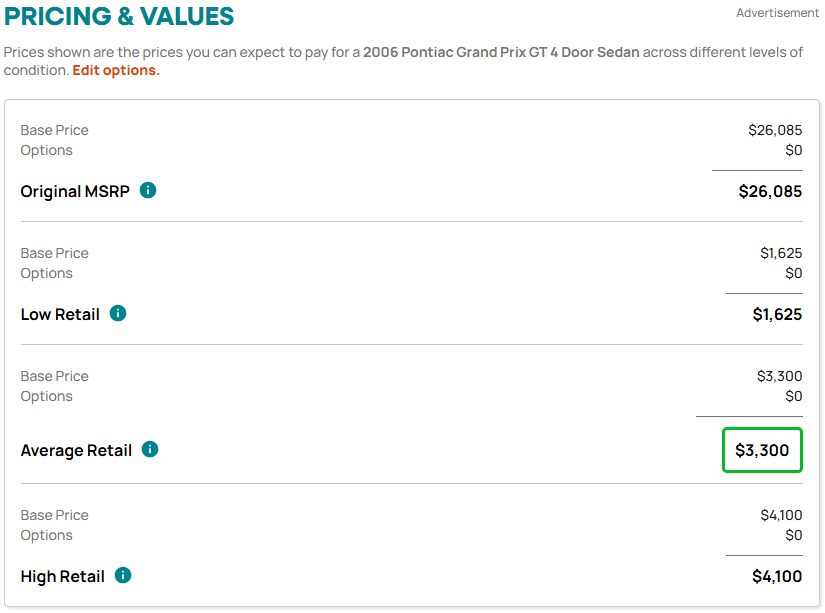Click the Average Retail info icon
This screenshot has width=825, height=613.
pos(150,449)
